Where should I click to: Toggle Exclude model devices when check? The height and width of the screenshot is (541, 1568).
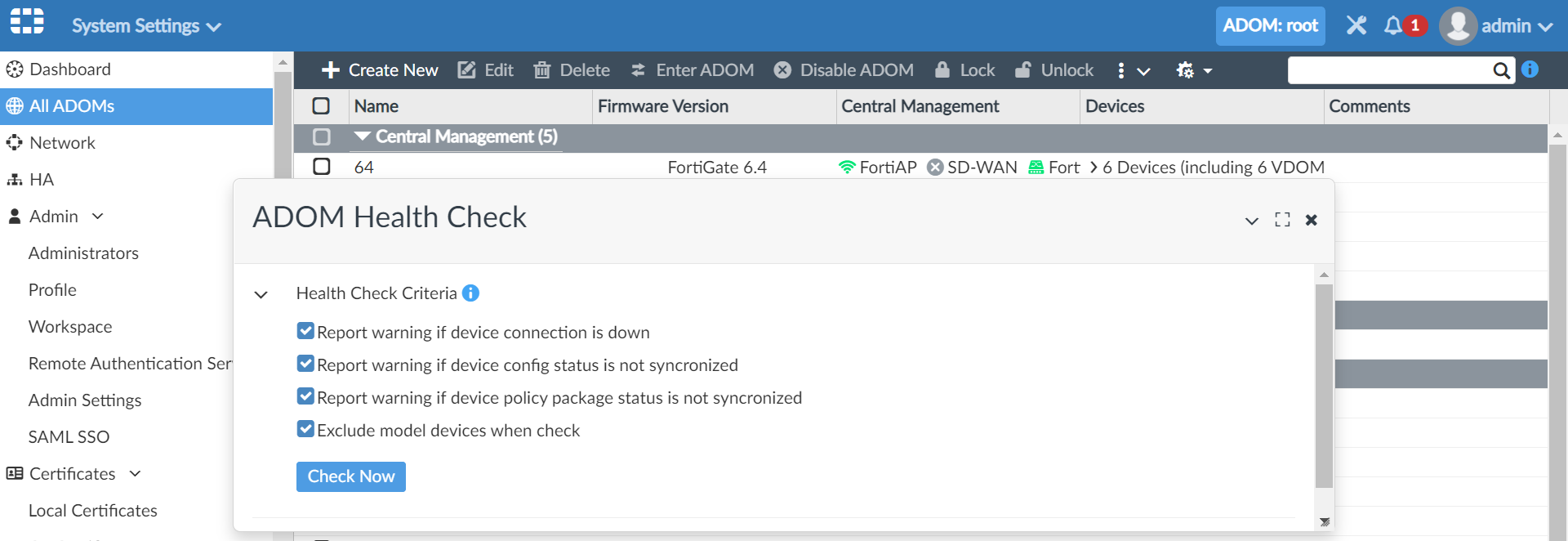[305, 429]
